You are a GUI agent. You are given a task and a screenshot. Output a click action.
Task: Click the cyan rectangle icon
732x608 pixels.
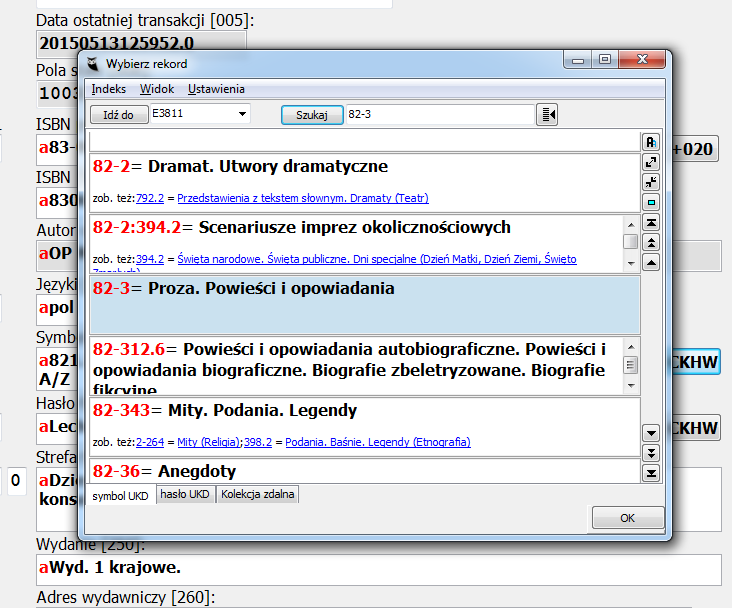[x=651, y=201]
